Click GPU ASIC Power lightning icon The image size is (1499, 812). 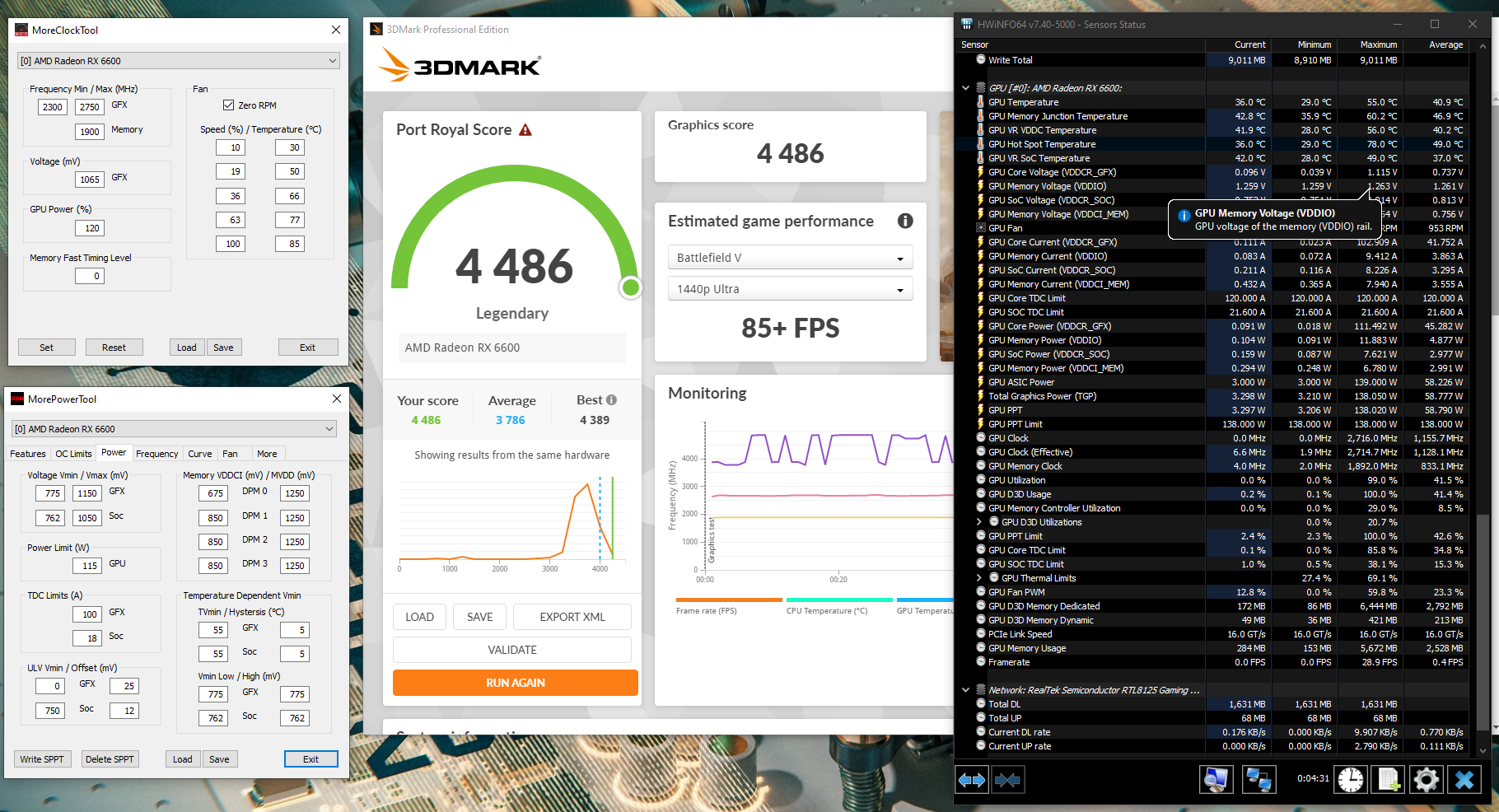pos(980,382)
